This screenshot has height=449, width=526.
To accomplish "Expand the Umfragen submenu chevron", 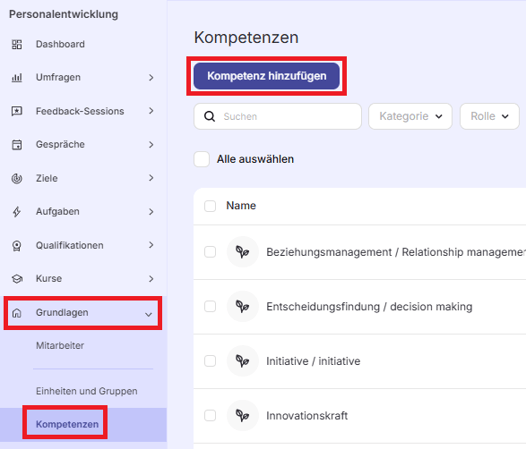I will (x=151, y=78).
